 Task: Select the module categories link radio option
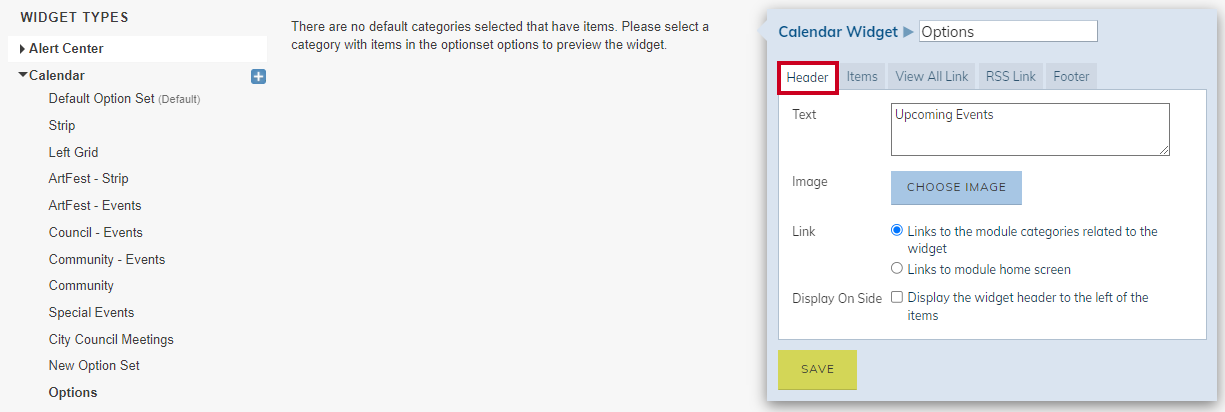[897, 231]
